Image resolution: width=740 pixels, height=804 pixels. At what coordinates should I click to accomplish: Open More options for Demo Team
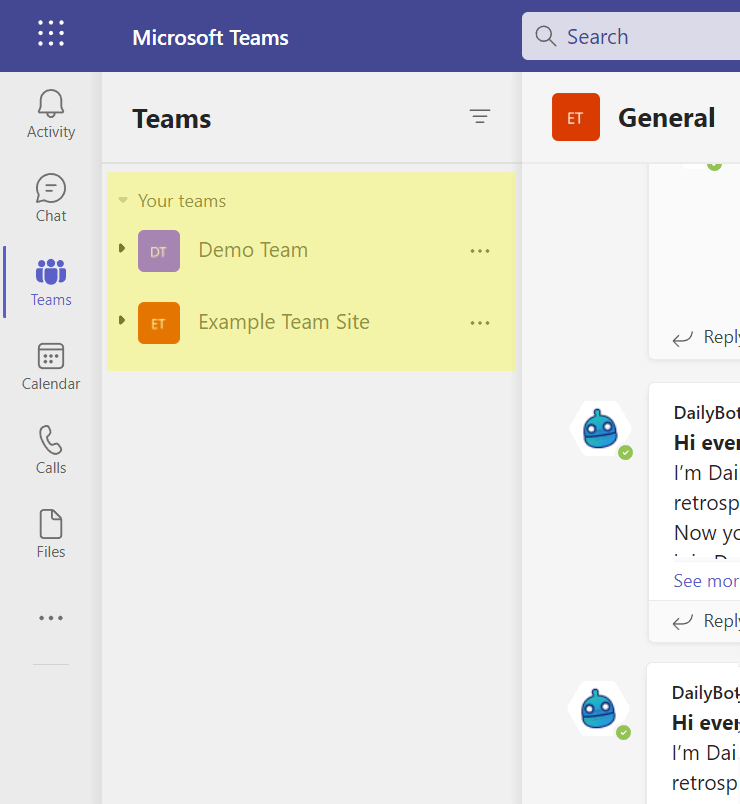coord(480,251)
